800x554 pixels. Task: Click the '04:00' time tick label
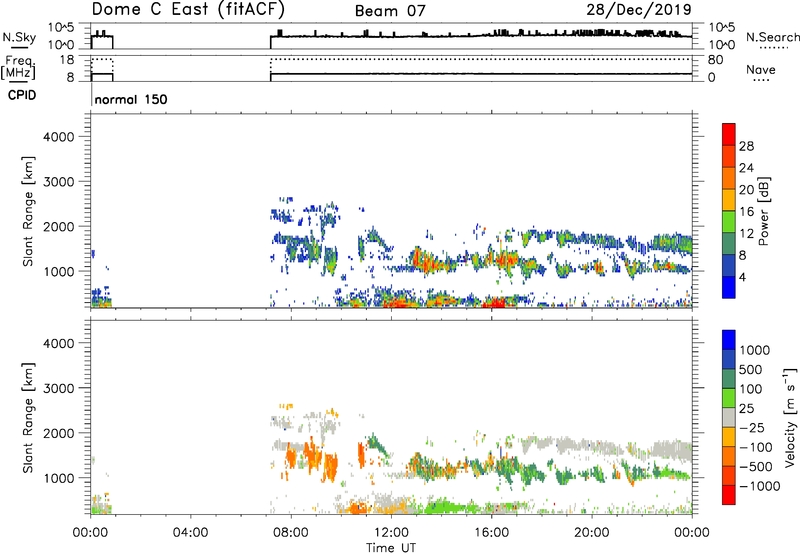(190, 533)
